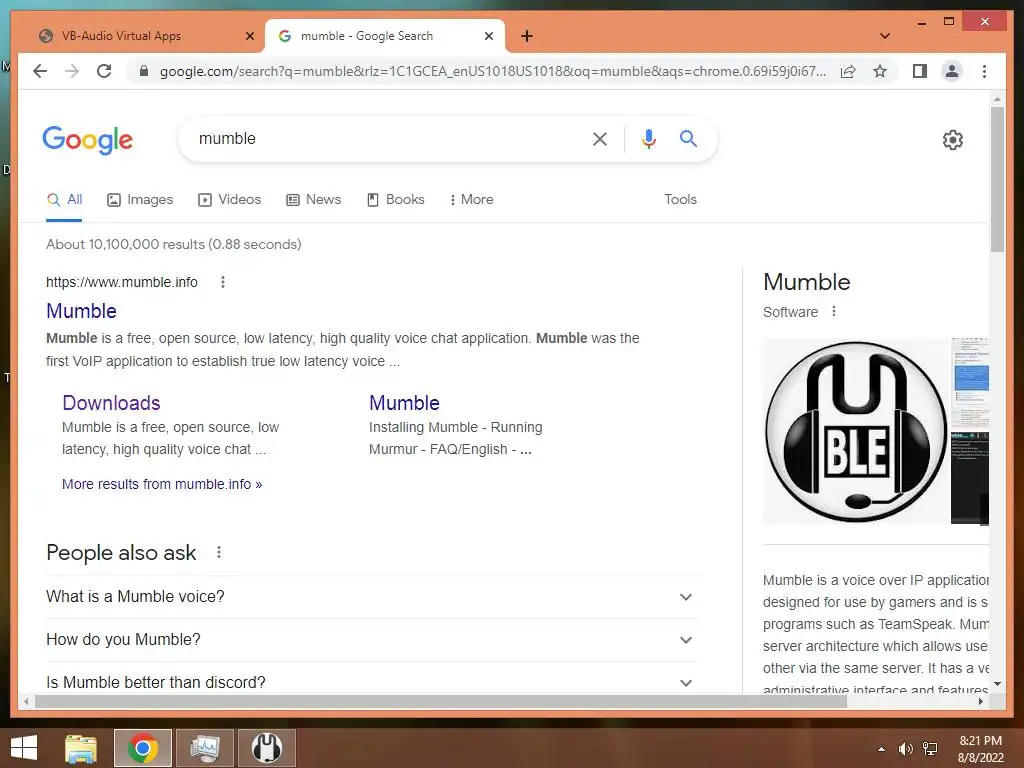Switch to Images results
Screen dimensions: 1024x768
click(140, 200)
